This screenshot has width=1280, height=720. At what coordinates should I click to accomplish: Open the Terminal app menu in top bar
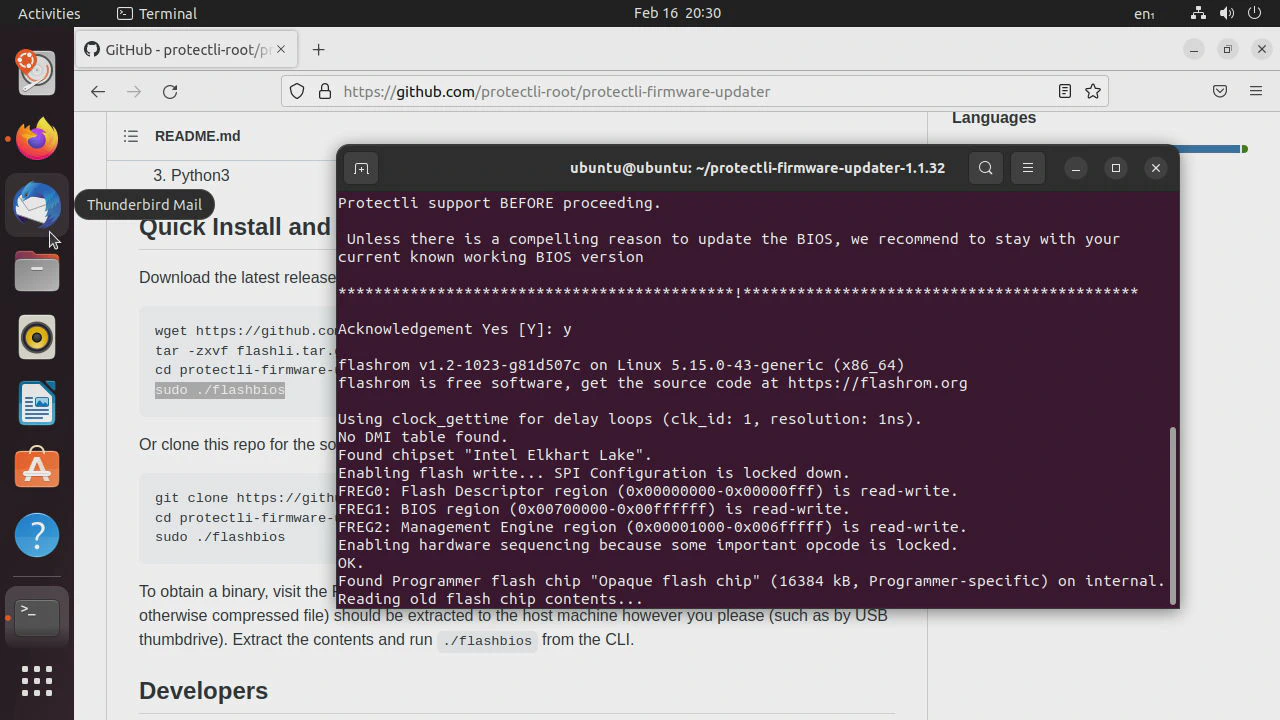(157, 13)
